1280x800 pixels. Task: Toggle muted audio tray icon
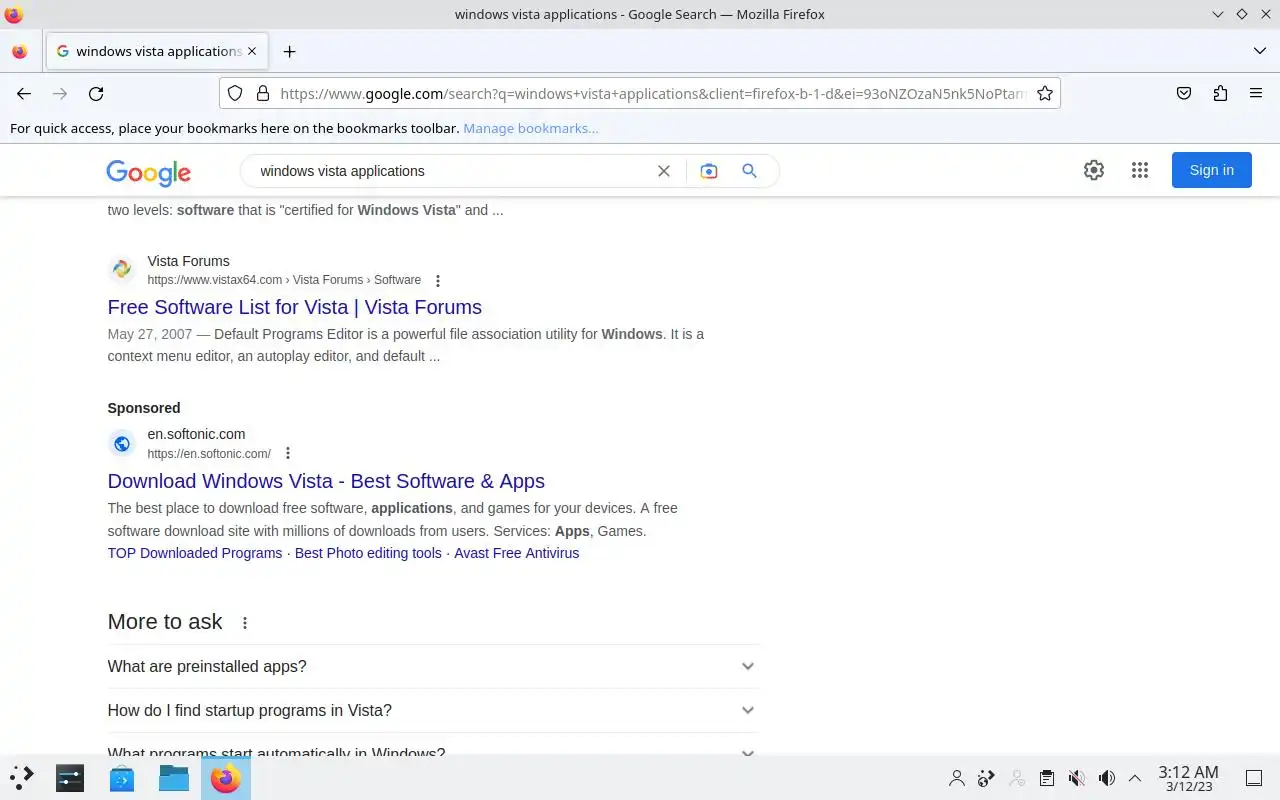[x=1076, y=778]
